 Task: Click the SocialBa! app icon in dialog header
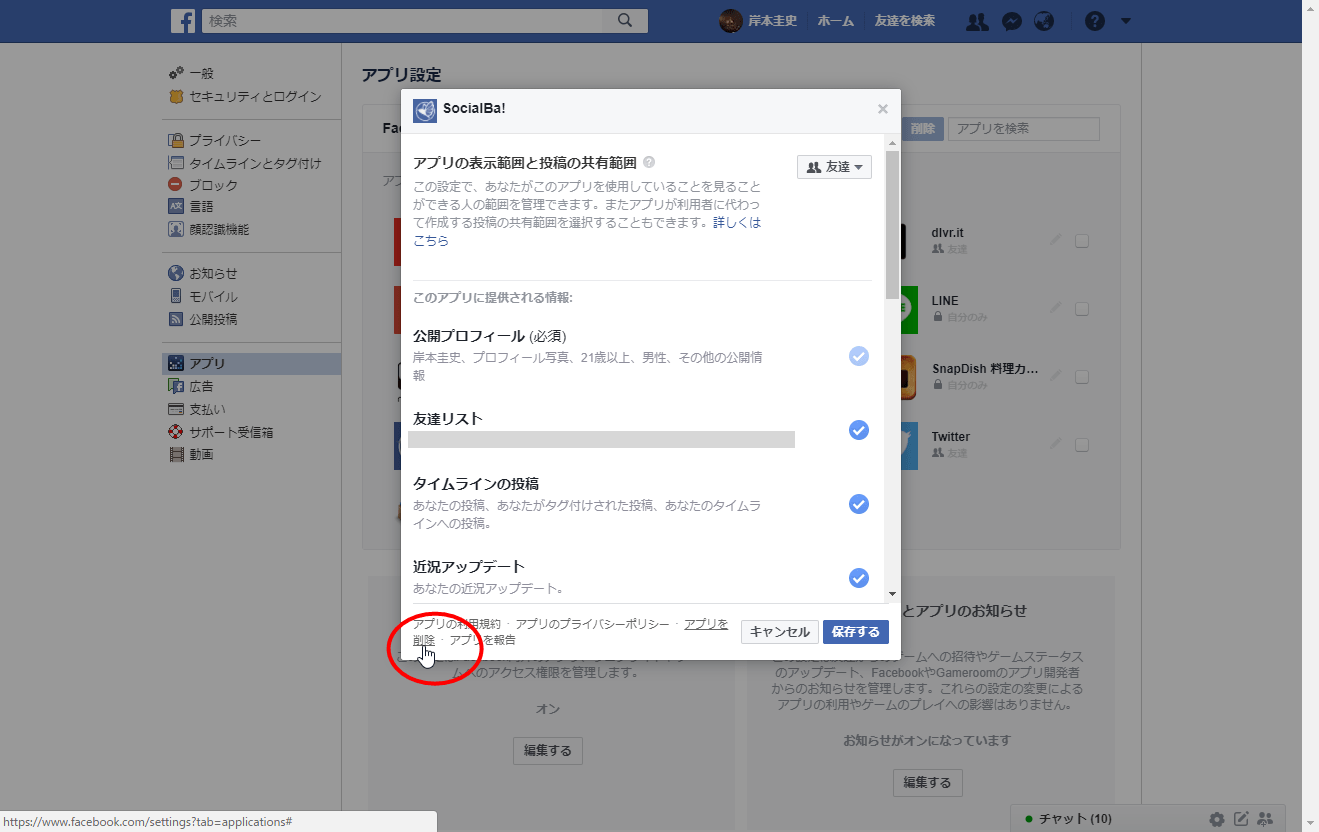pyautogui.click(x=425, y=110)
